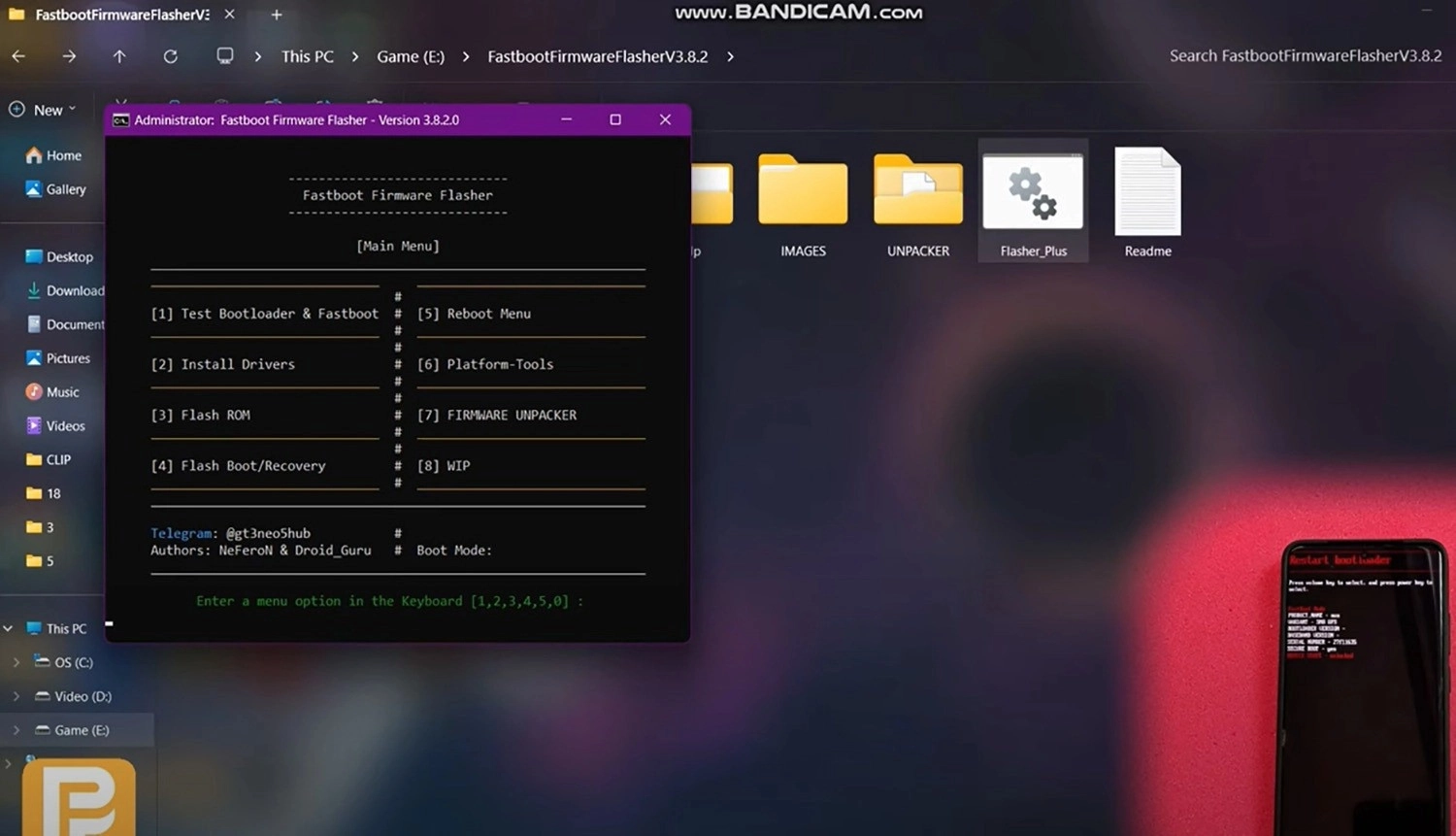
Task: Select This PC in navigation tree
Action: click(56, 629)
